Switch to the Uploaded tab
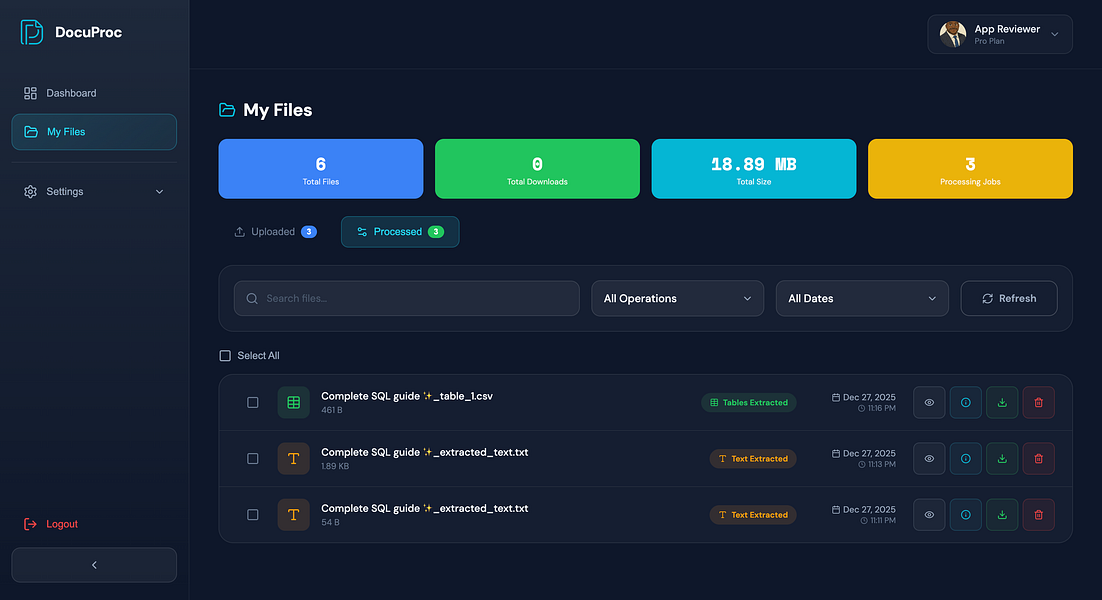The image size is (1102, 600). pos(275,232)
